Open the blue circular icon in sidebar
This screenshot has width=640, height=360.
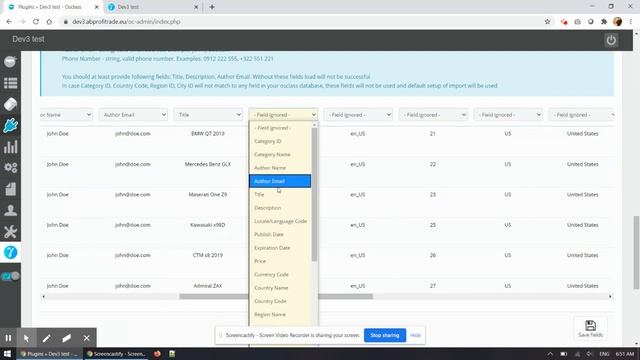coord(10,253)
